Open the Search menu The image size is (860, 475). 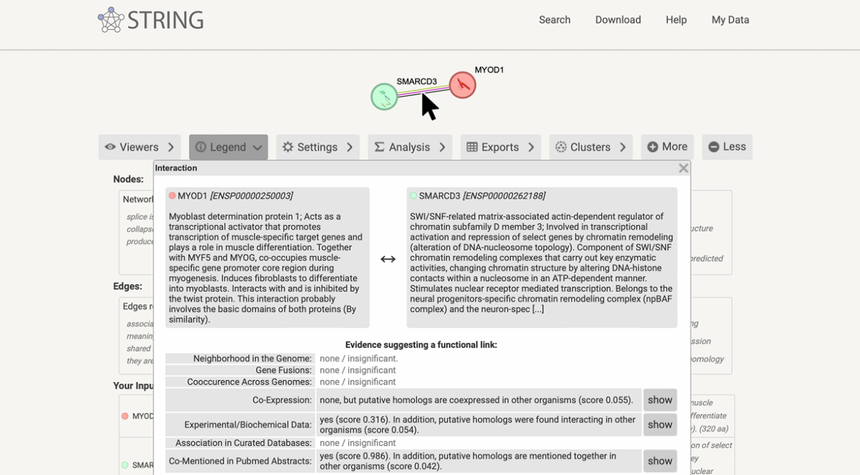[x=554, y=20]
